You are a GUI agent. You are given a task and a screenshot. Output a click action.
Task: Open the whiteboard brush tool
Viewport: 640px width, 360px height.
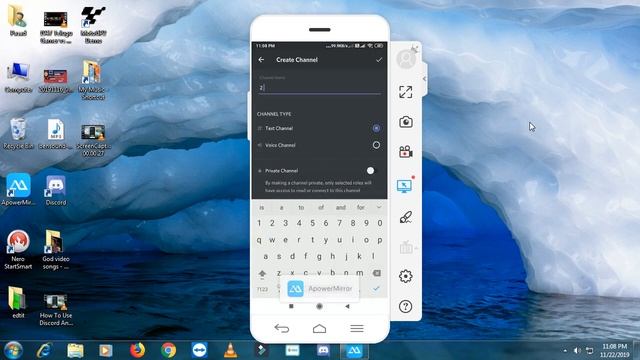pos(405,217)
